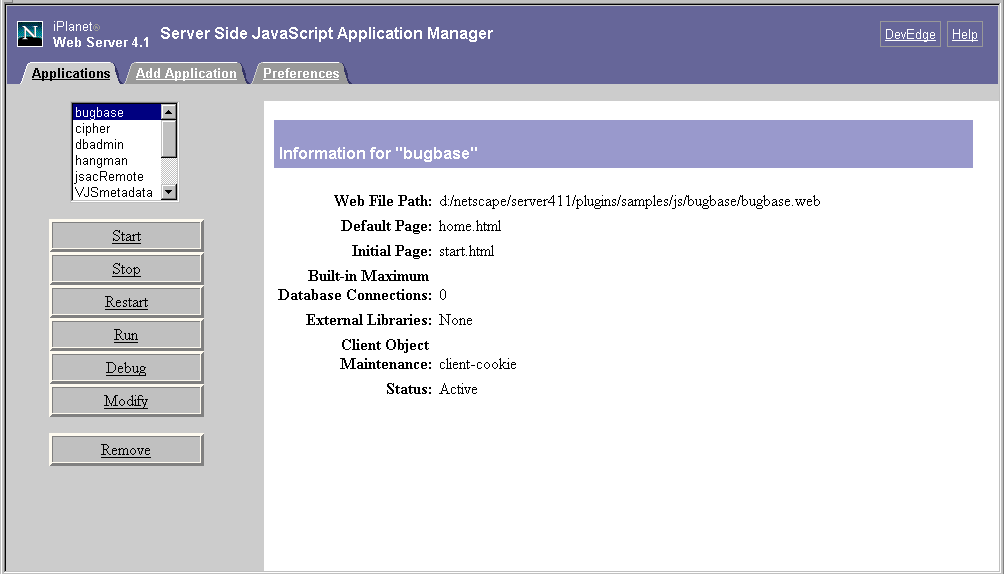Open the Preferences tab
This screenshot has width=1004, height=574.
301,74
